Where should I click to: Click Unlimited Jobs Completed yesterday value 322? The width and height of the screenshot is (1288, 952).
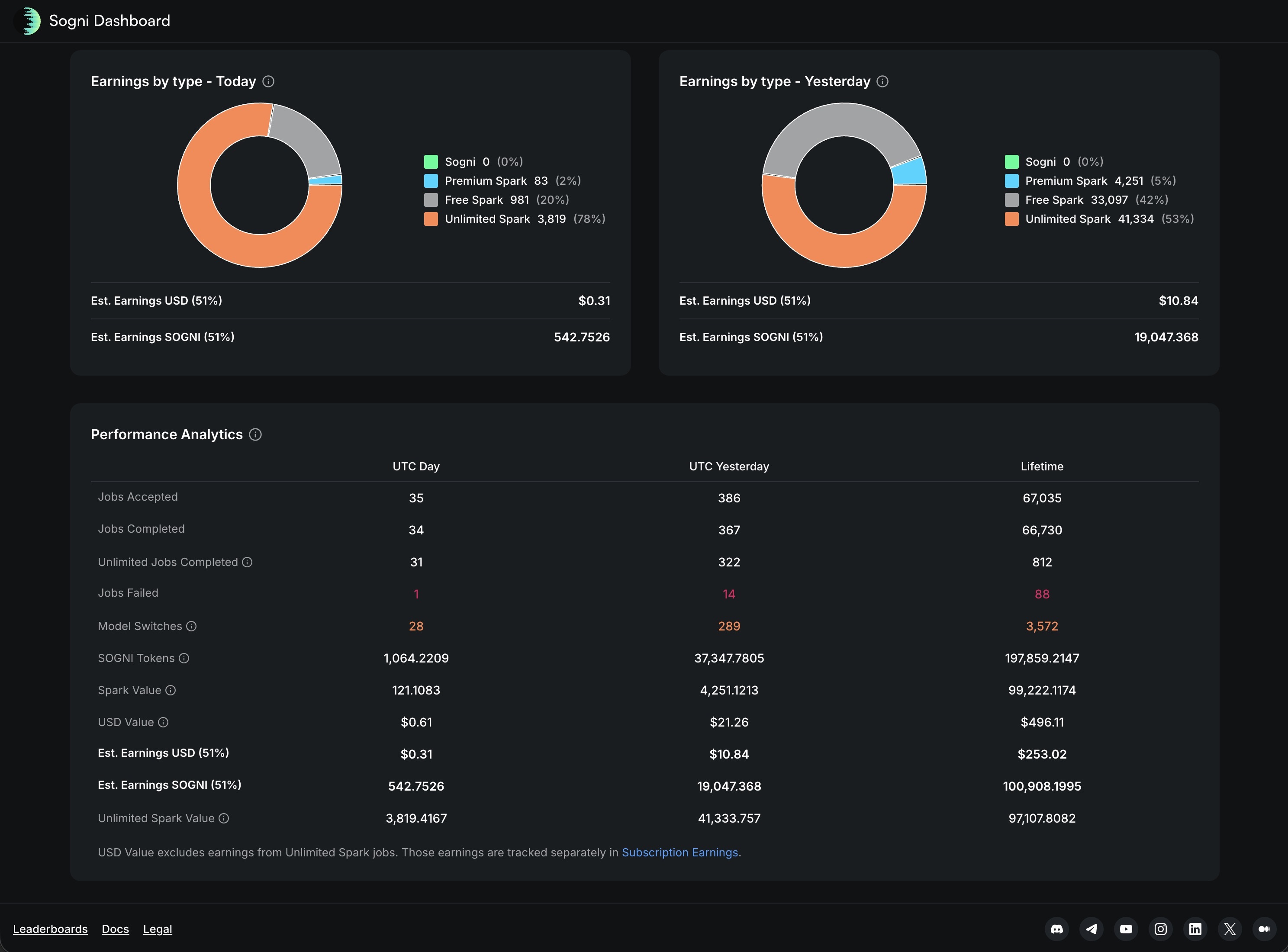[729, 562]
